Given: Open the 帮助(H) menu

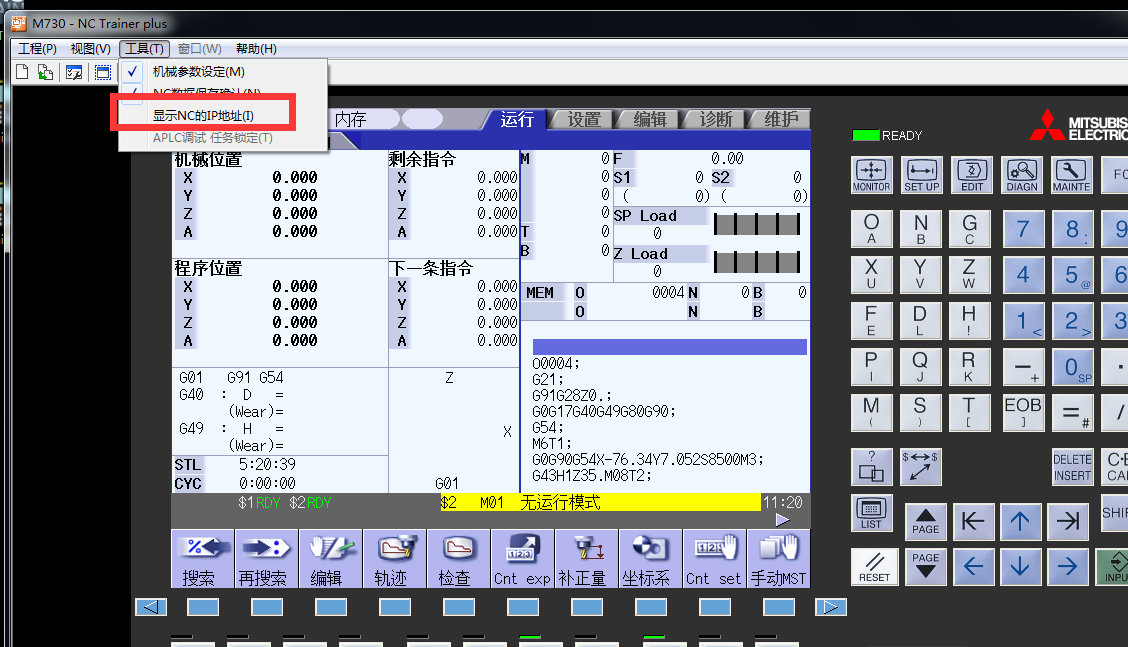Looking at the screenshot, I should click(x=256, y=48).
